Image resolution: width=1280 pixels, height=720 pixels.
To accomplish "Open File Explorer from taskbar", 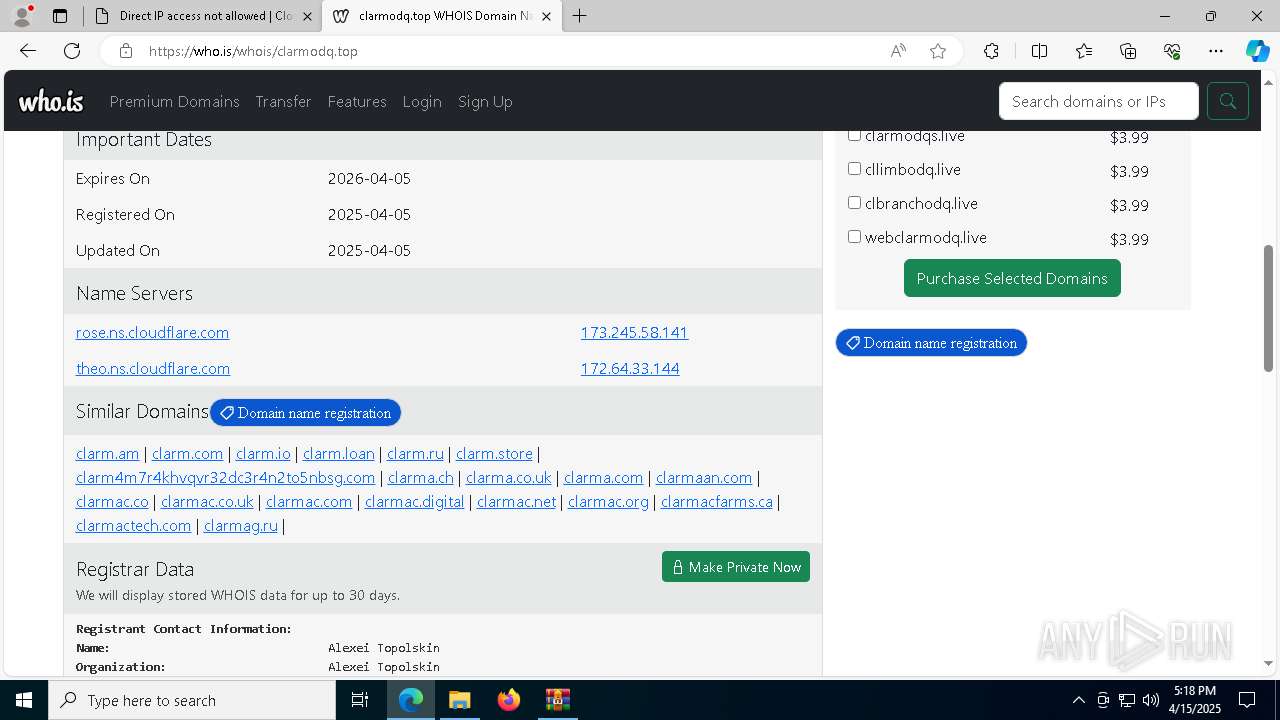I will point(459,700).
